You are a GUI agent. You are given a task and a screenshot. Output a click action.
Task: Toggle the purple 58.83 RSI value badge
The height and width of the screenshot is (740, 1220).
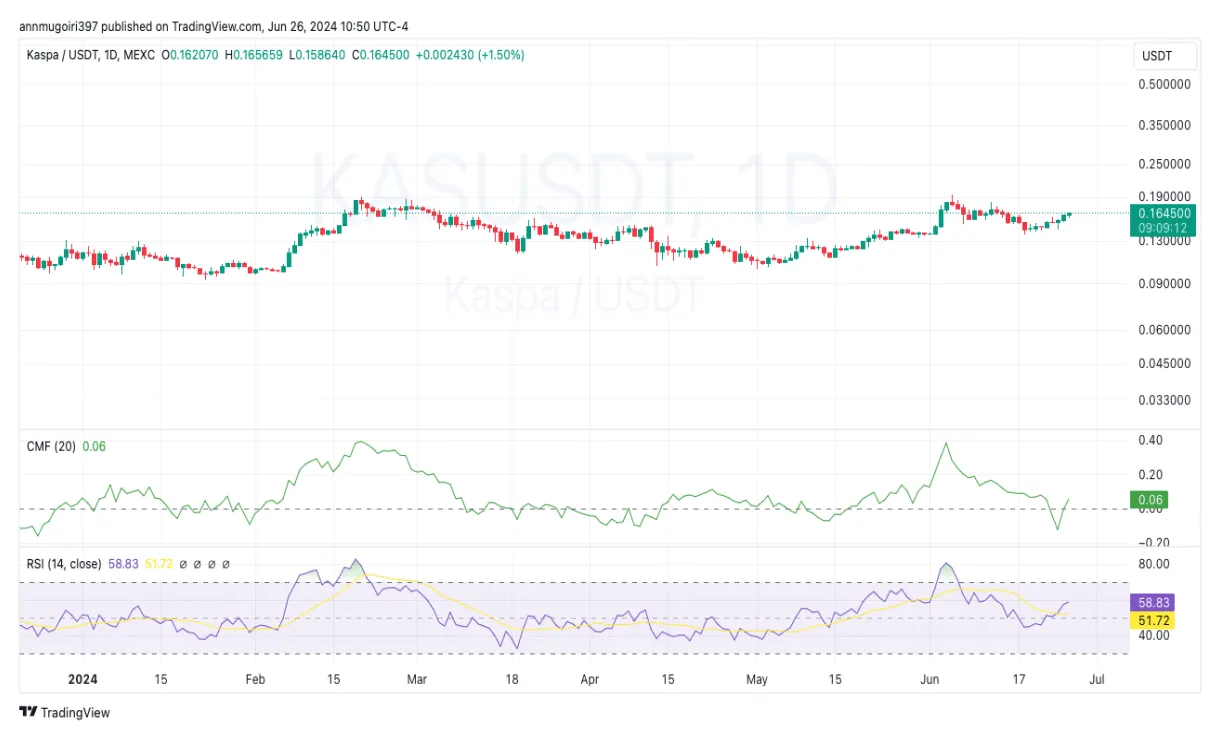tap(1150, 603)
